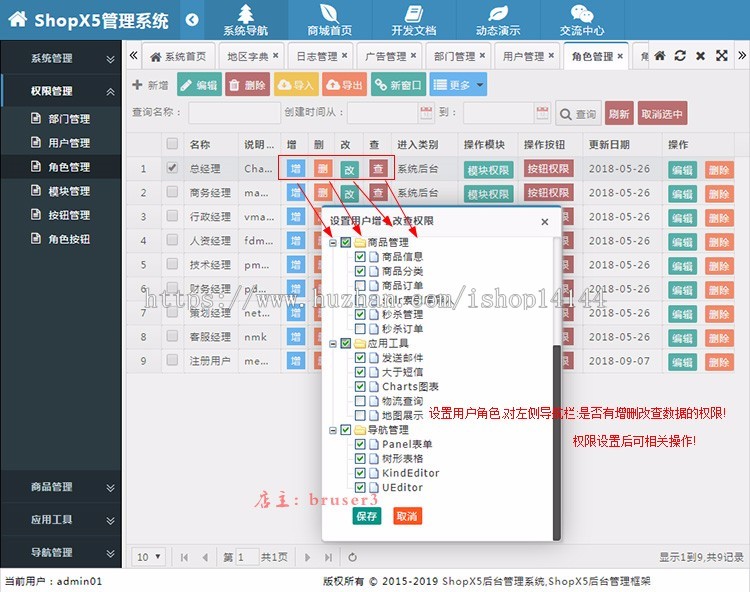Screen dimensions: 750x592
Task: Uncheck KindEditor in the permission tree
Action: [360, 473]
